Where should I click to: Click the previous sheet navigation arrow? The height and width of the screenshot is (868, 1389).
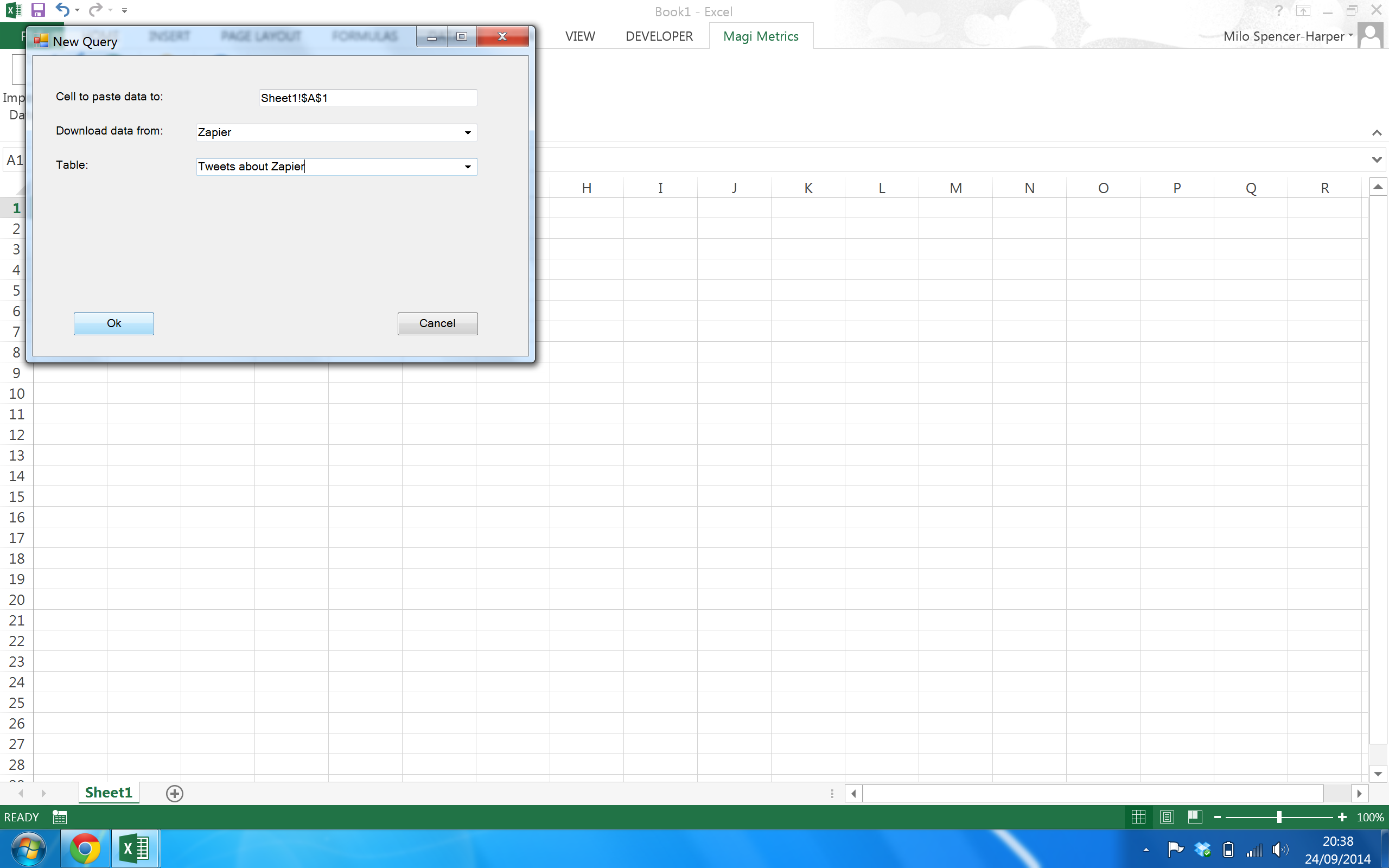[x=21, y=793]
